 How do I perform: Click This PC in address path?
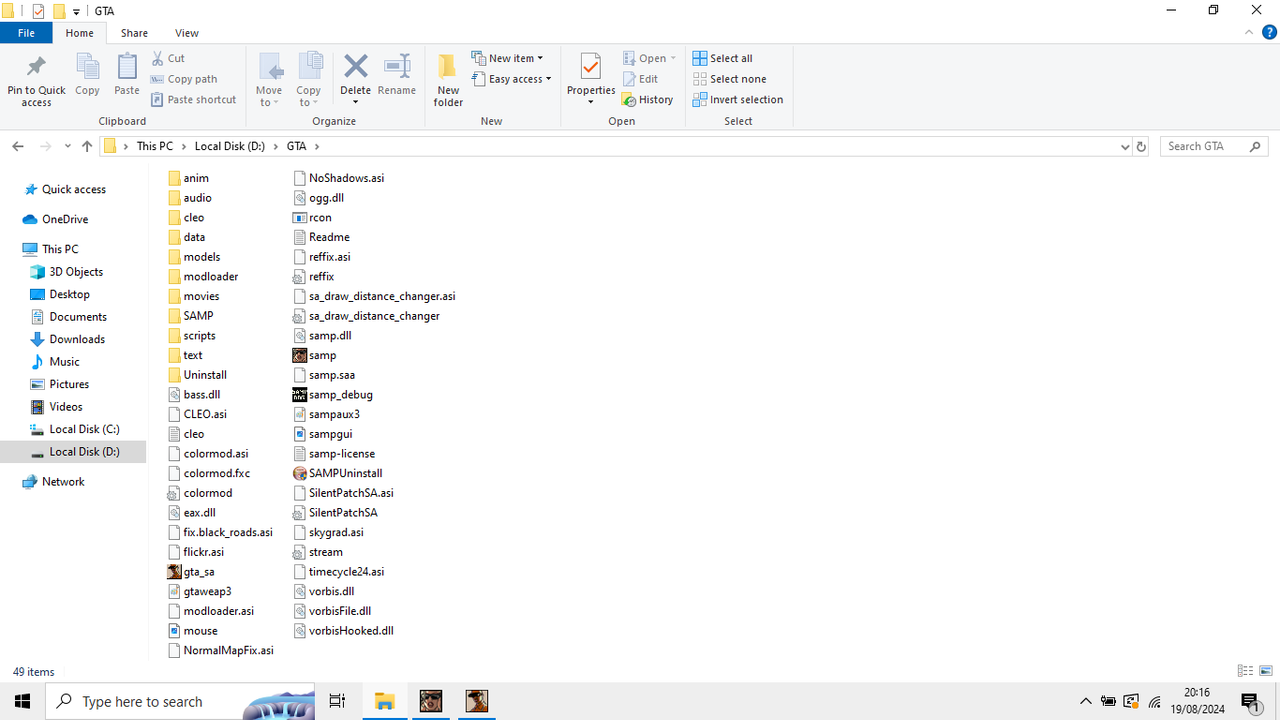pyautogui.click(x=155, y=146)
